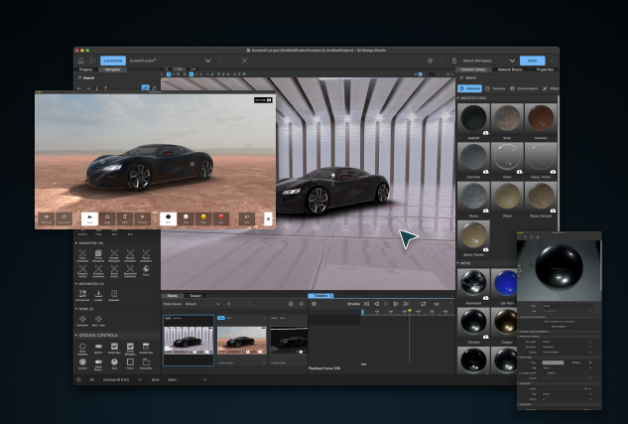
Task: Click the X close icon in top toolbar
Action: point(244,60)
